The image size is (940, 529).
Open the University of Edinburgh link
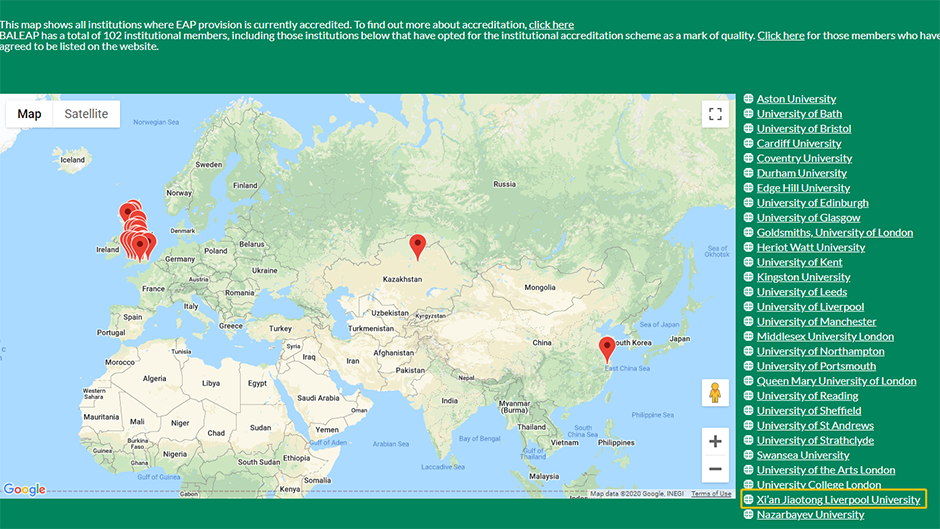pos(812,203)
